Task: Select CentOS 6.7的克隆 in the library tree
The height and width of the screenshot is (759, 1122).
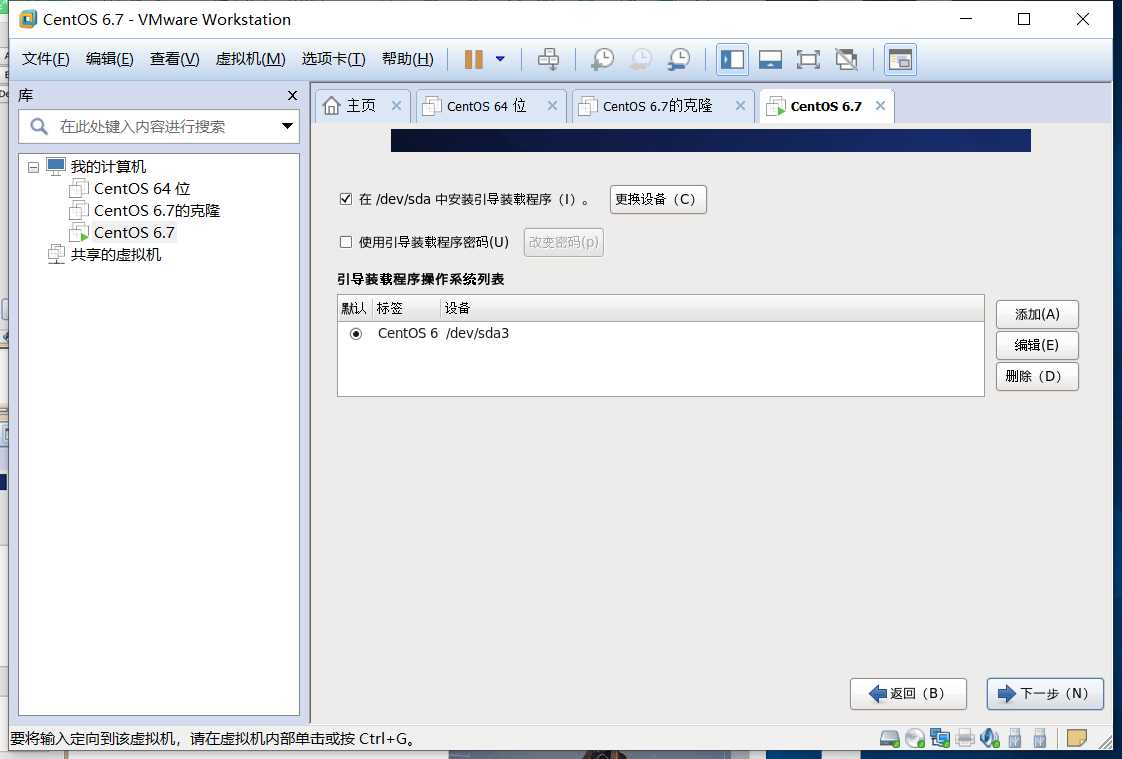Action: [157, 211]
